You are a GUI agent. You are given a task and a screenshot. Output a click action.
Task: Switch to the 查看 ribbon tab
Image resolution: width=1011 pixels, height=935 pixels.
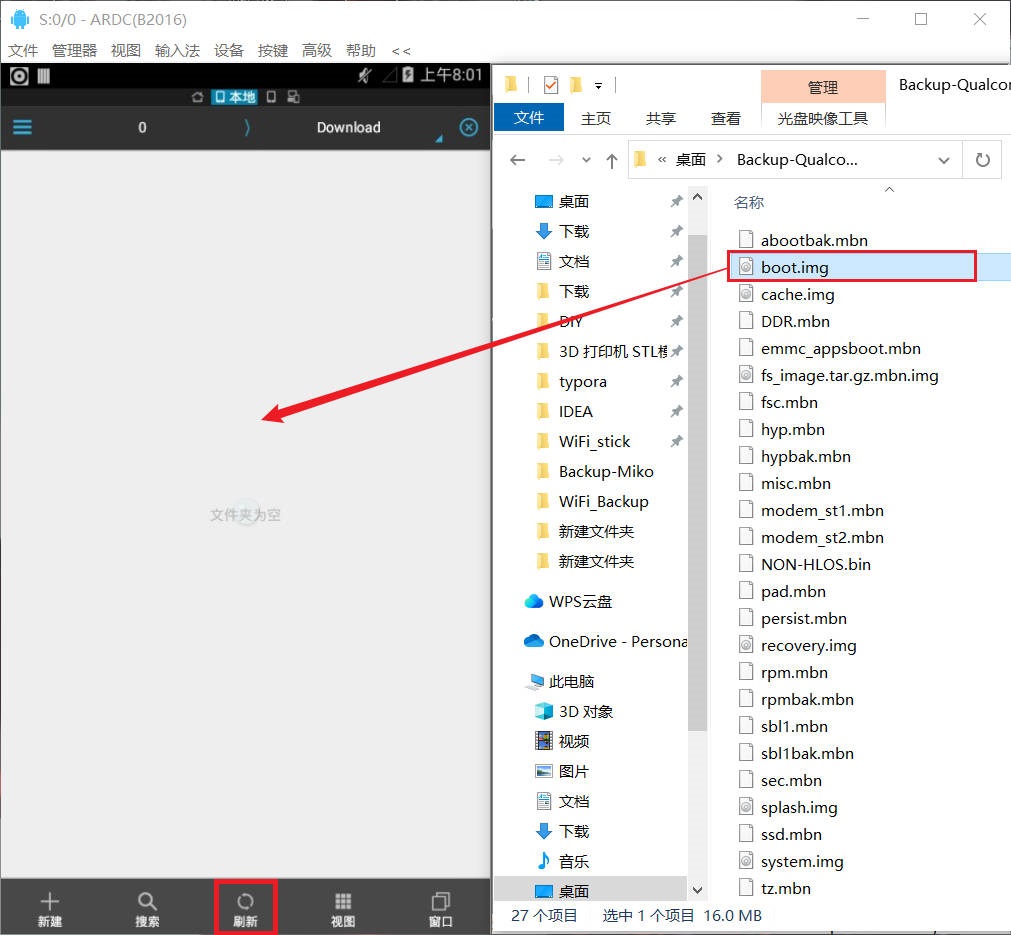pos(725,118)
